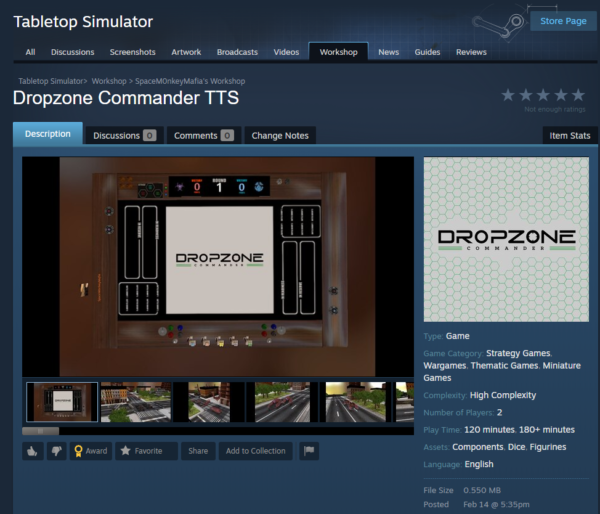
Task: Open the Reviews tab
Action: click(x=471, y=52)
